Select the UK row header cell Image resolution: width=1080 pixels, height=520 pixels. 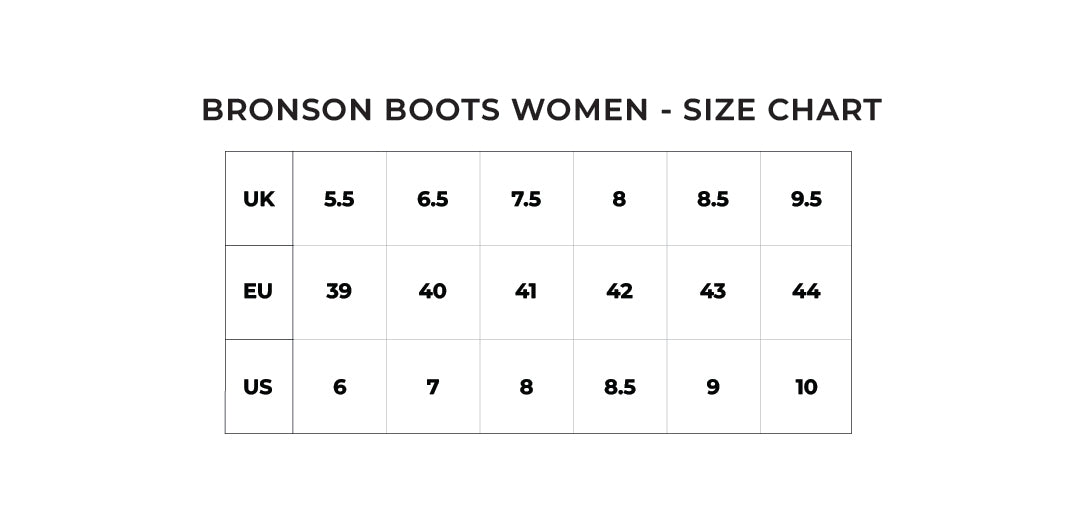click(258, 199)
